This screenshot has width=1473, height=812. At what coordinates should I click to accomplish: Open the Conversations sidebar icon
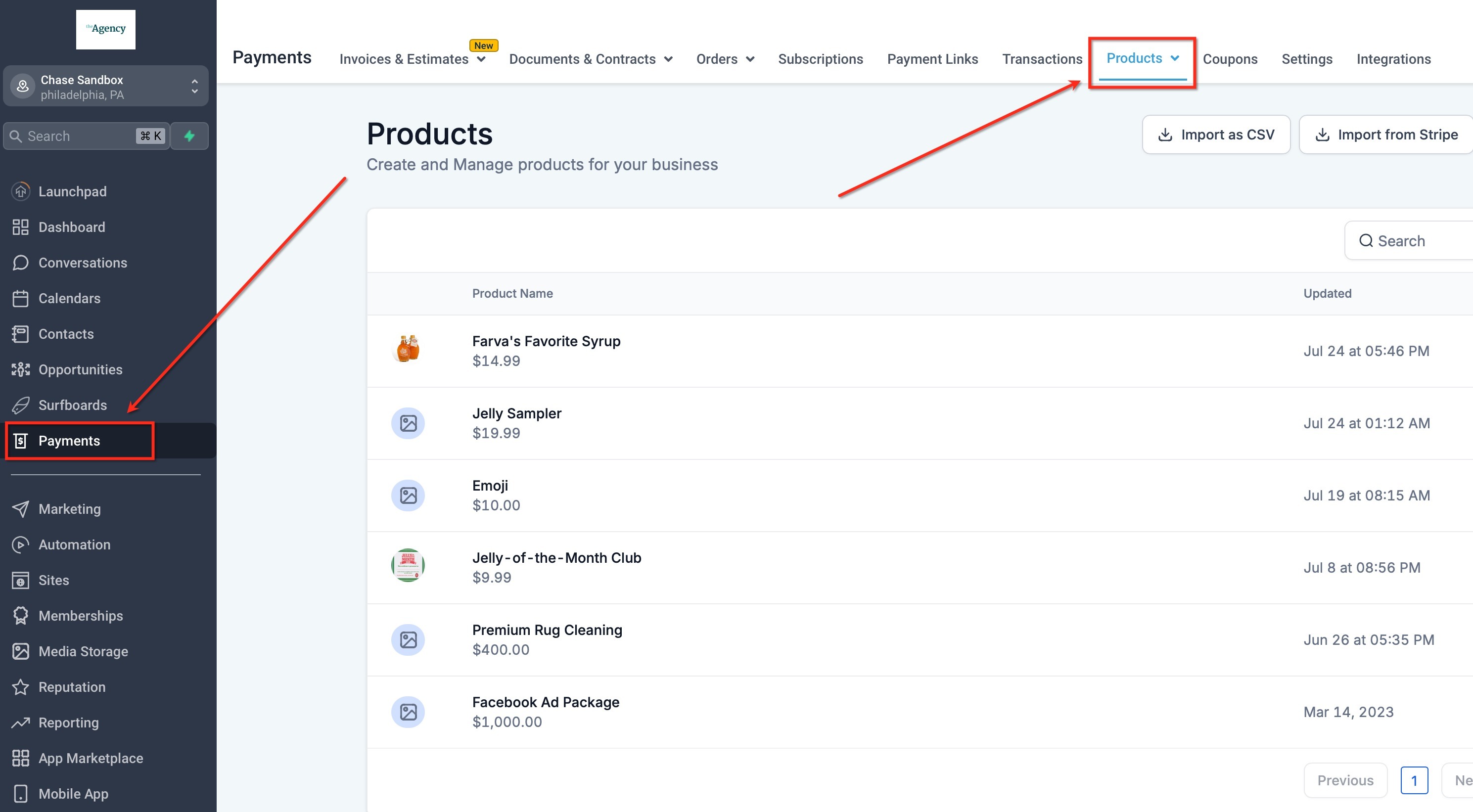21,263
